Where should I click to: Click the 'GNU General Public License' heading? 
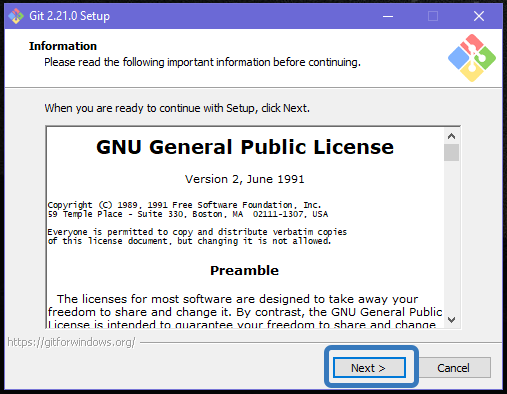coord(245,147)
